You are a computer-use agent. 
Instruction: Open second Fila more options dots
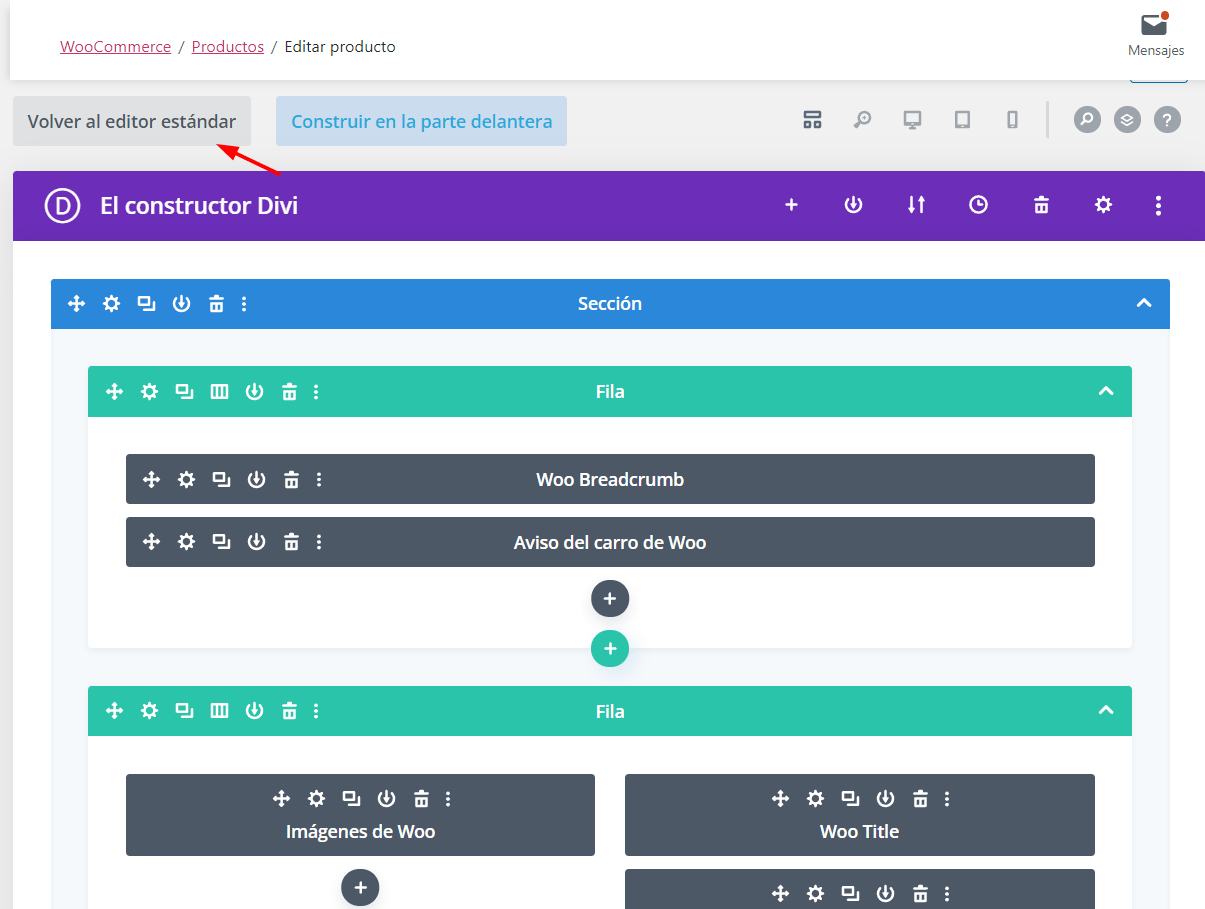[x=316, y=711]
